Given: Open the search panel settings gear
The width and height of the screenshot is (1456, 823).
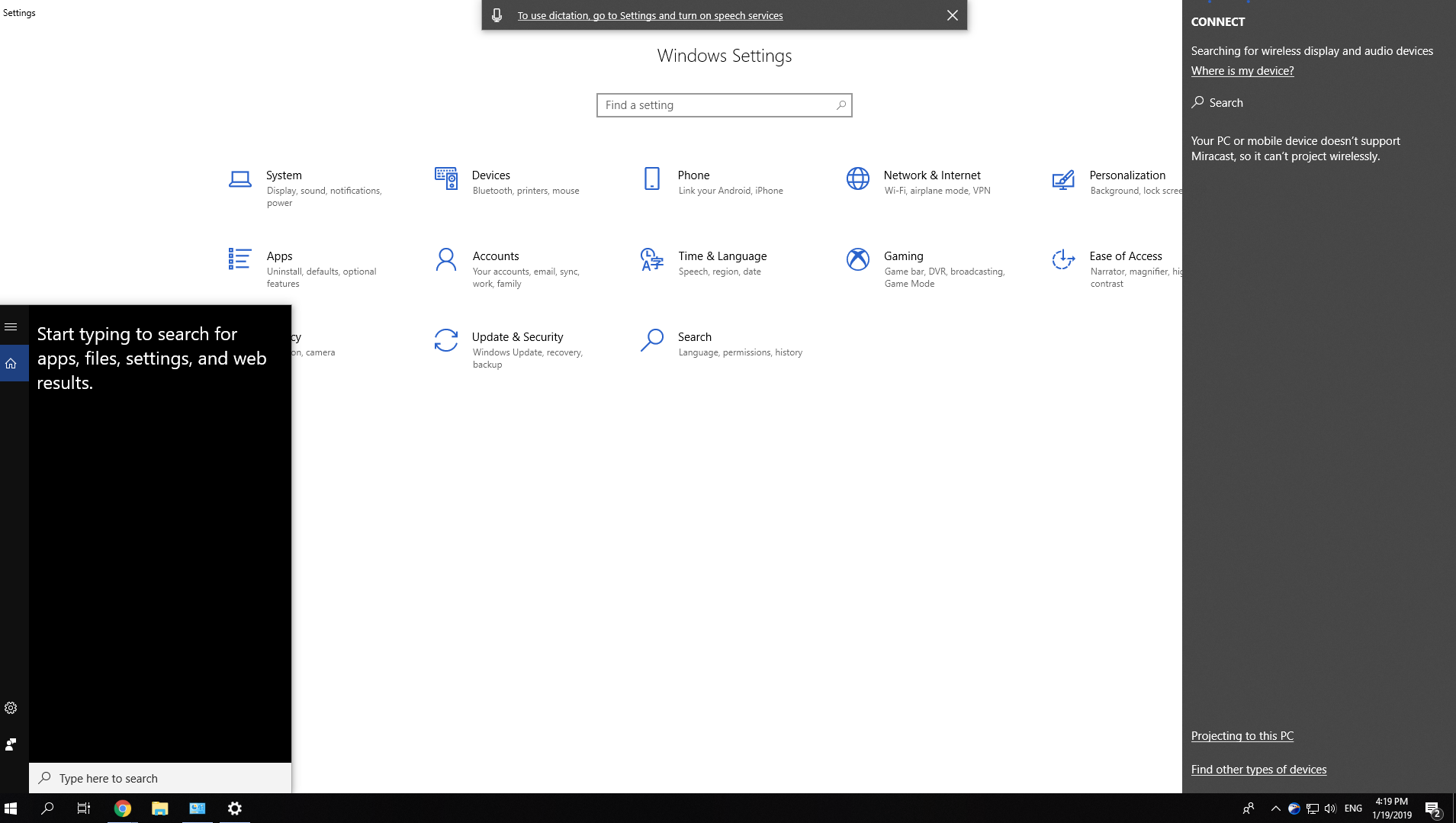Looking at the screenshot, I should coord(11,708).
